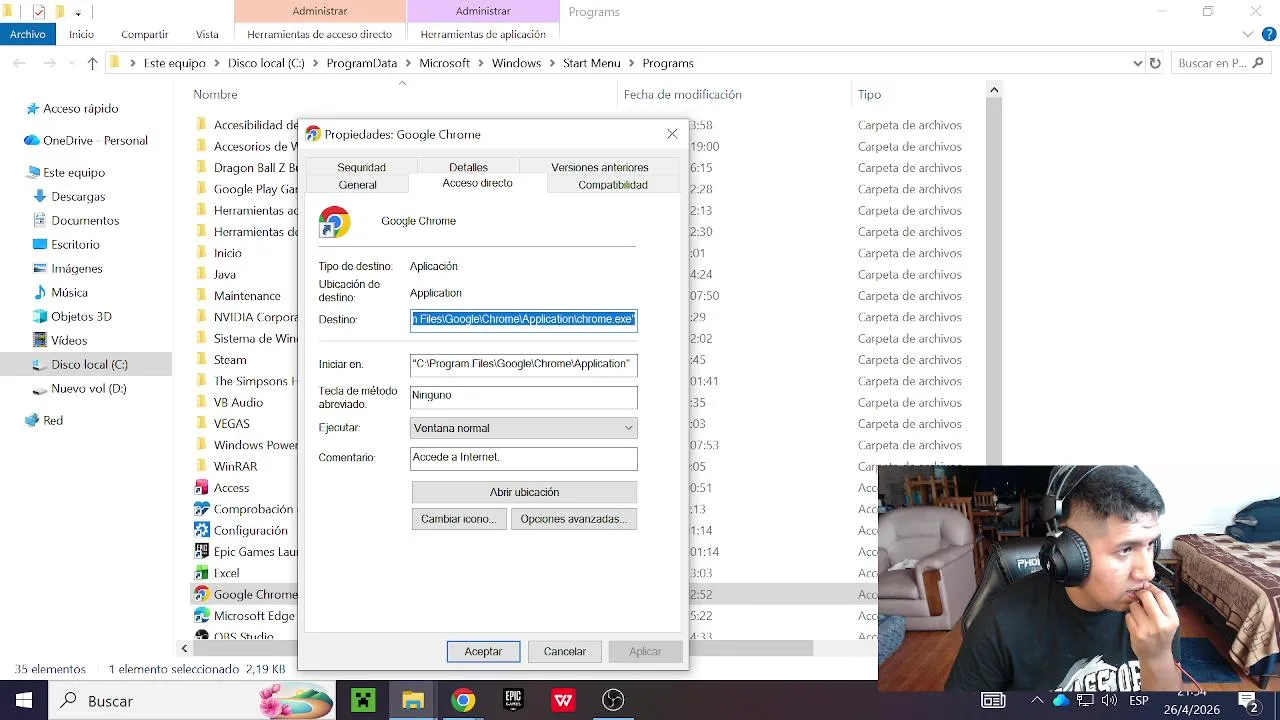Click the Excel shortcut icon
This screenshot has height=720, width=1280.
point(201,573)
